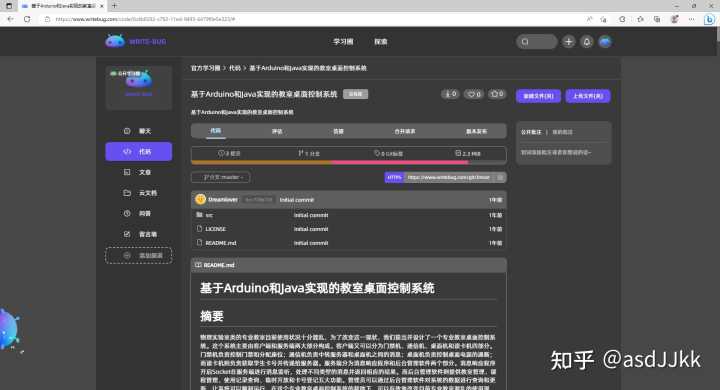
Task: Click the browser address bar URL
Action: point(145,19)
